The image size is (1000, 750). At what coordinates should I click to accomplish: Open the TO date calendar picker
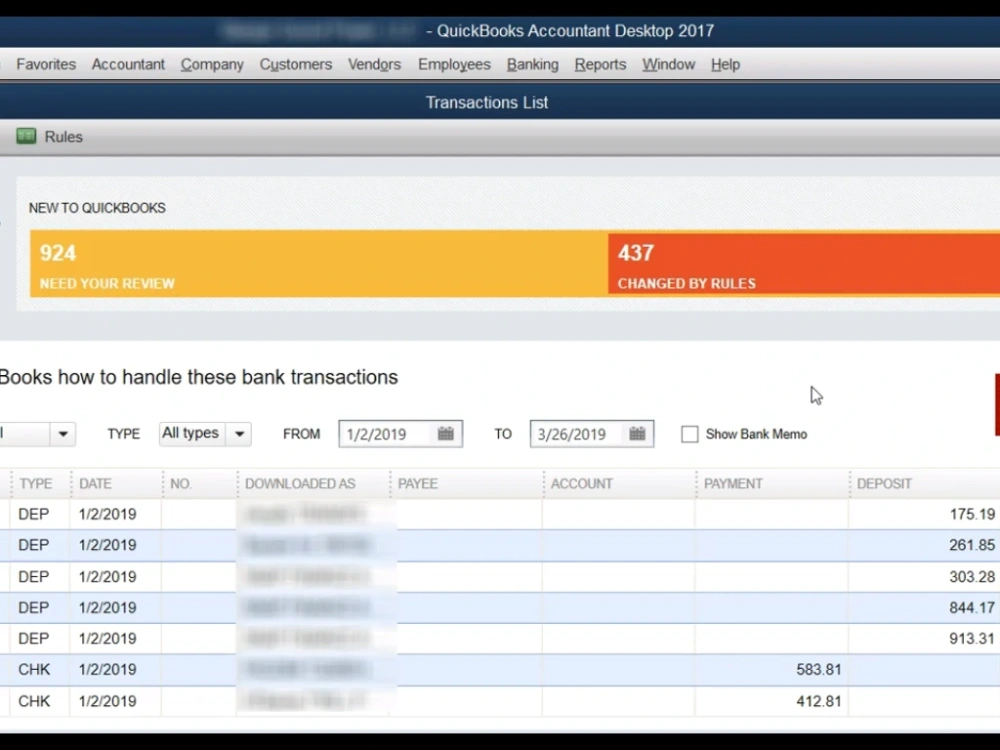tap(637, 434)
